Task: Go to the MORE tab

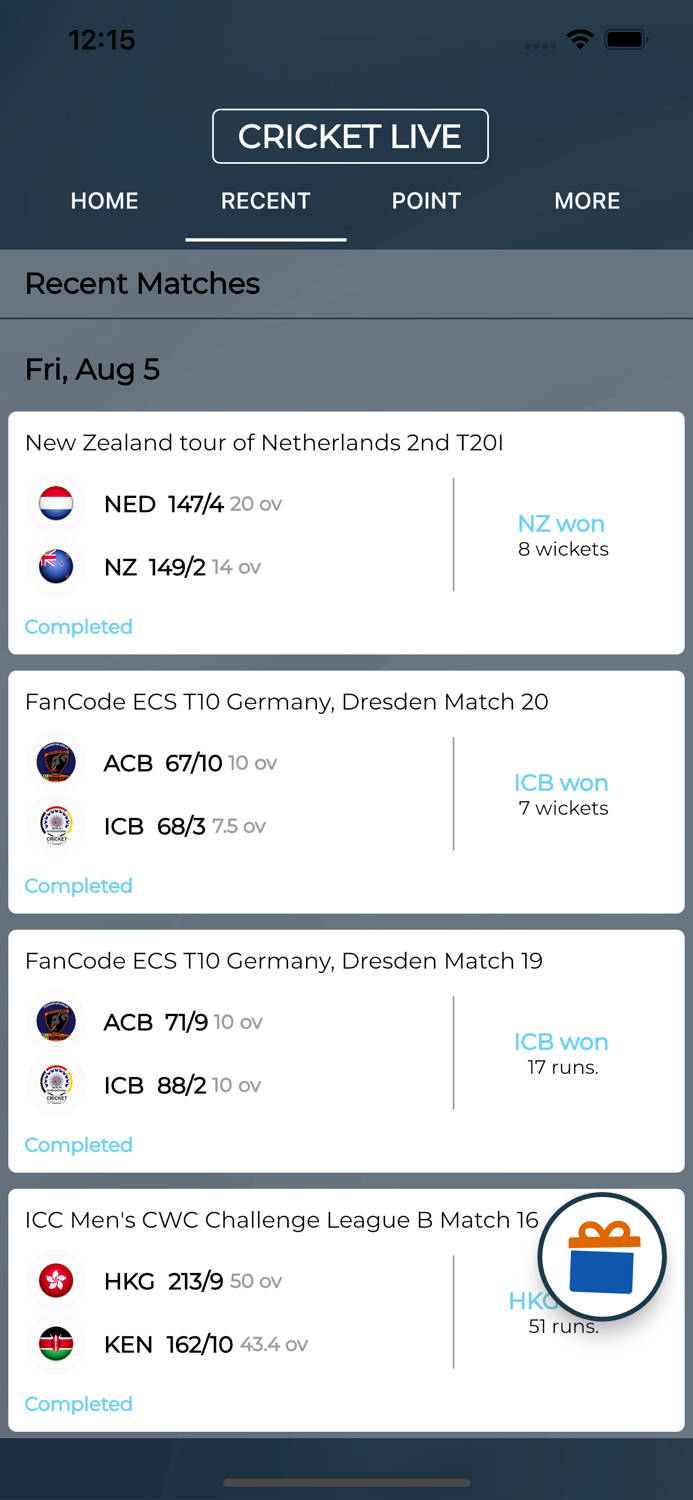Action: coord(587,201)
